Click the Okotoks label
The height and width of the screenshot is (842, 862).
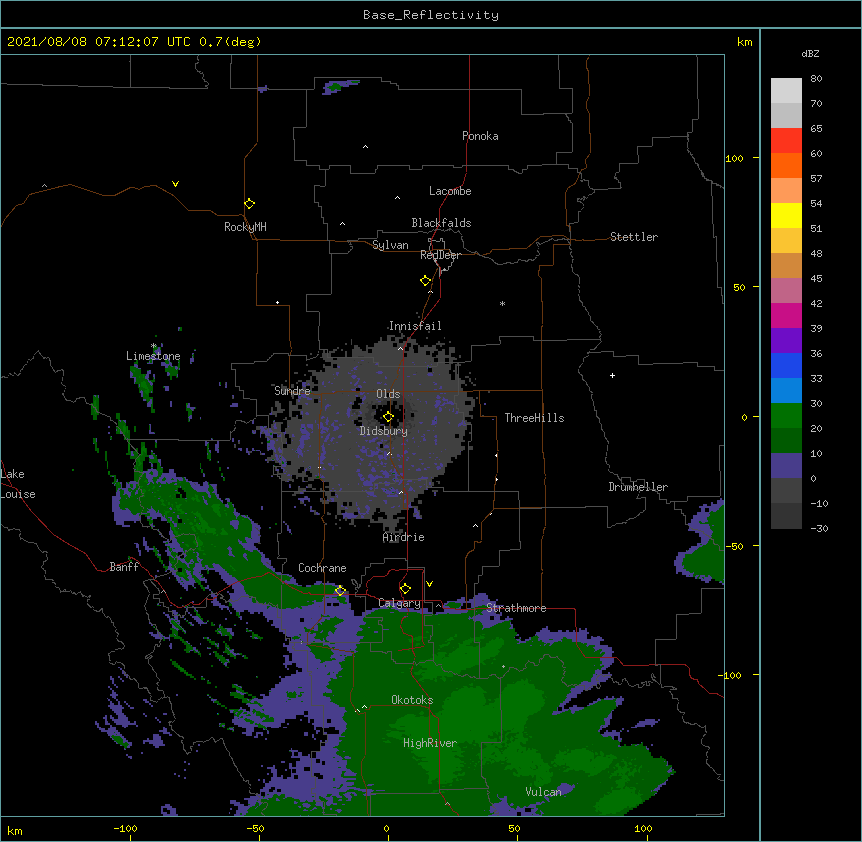412,700
